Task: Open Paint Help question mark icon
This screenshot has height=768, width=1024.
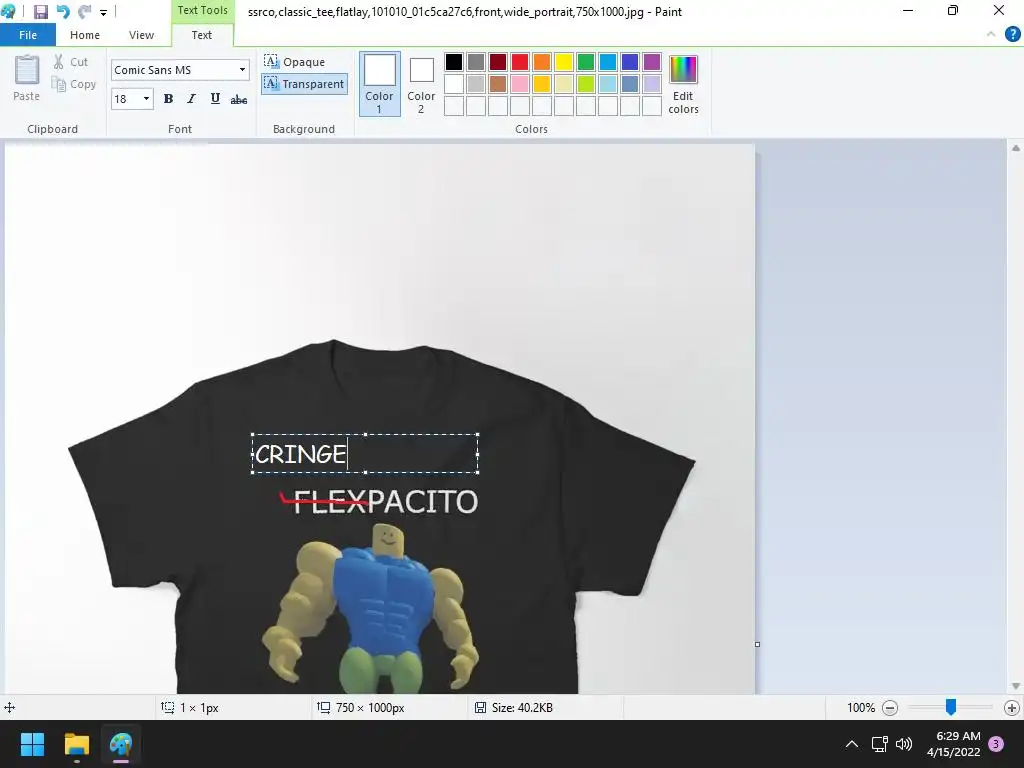Action: point(1012,34)
